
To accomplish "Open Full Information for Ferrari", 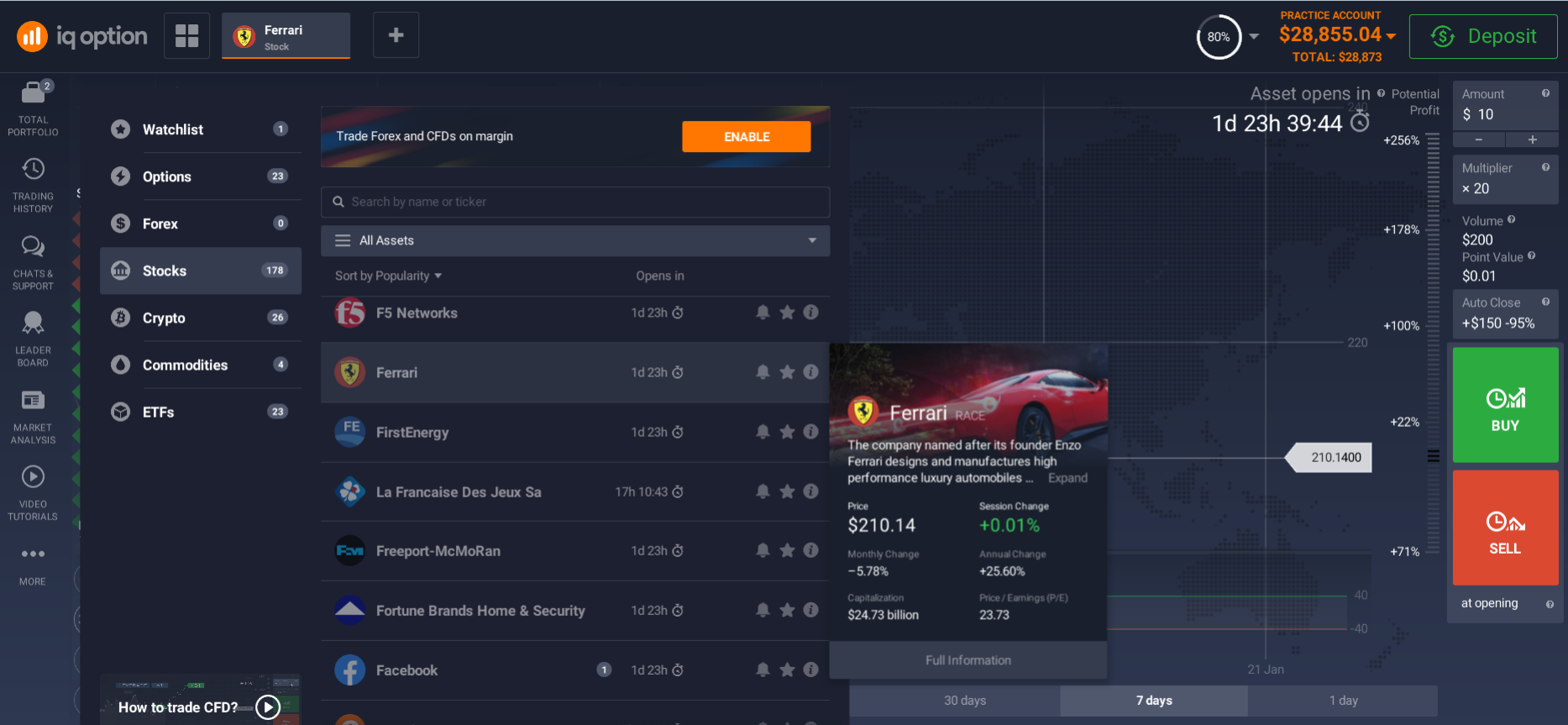I will pyautogui.click(x=968, y=660).
